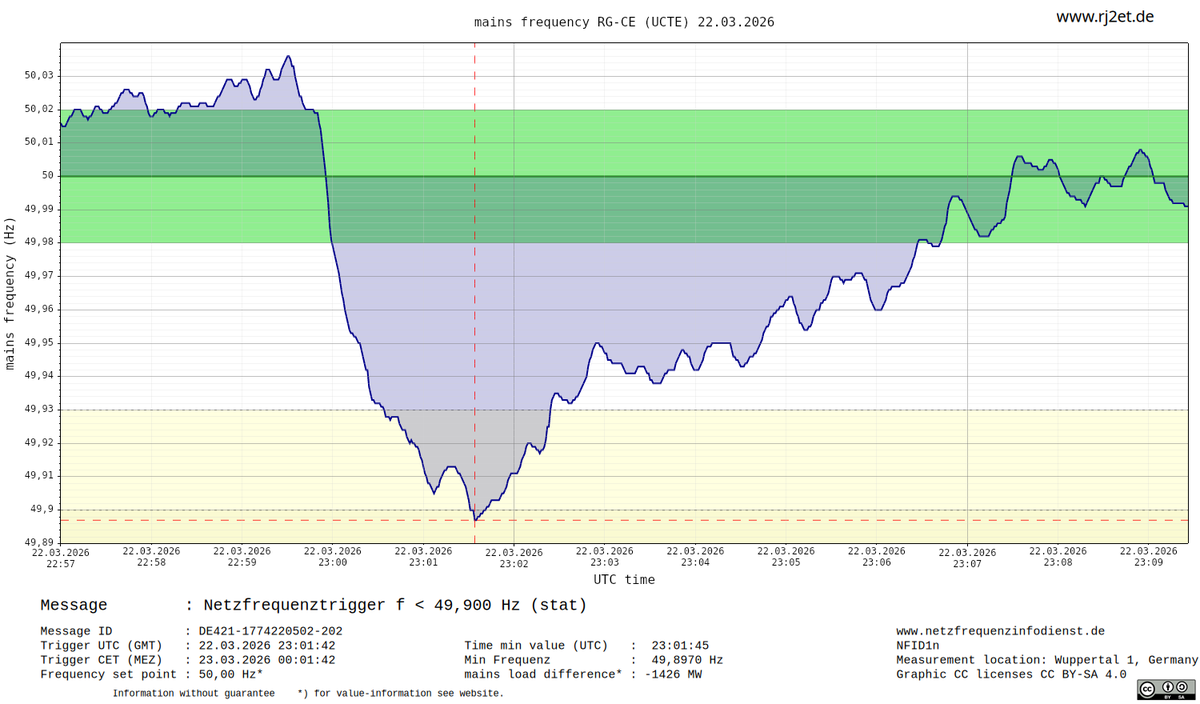Click the Creative Commons license badge
Screen dimensions: 1200x704
pyautogui.click(x=1166, y=688)
